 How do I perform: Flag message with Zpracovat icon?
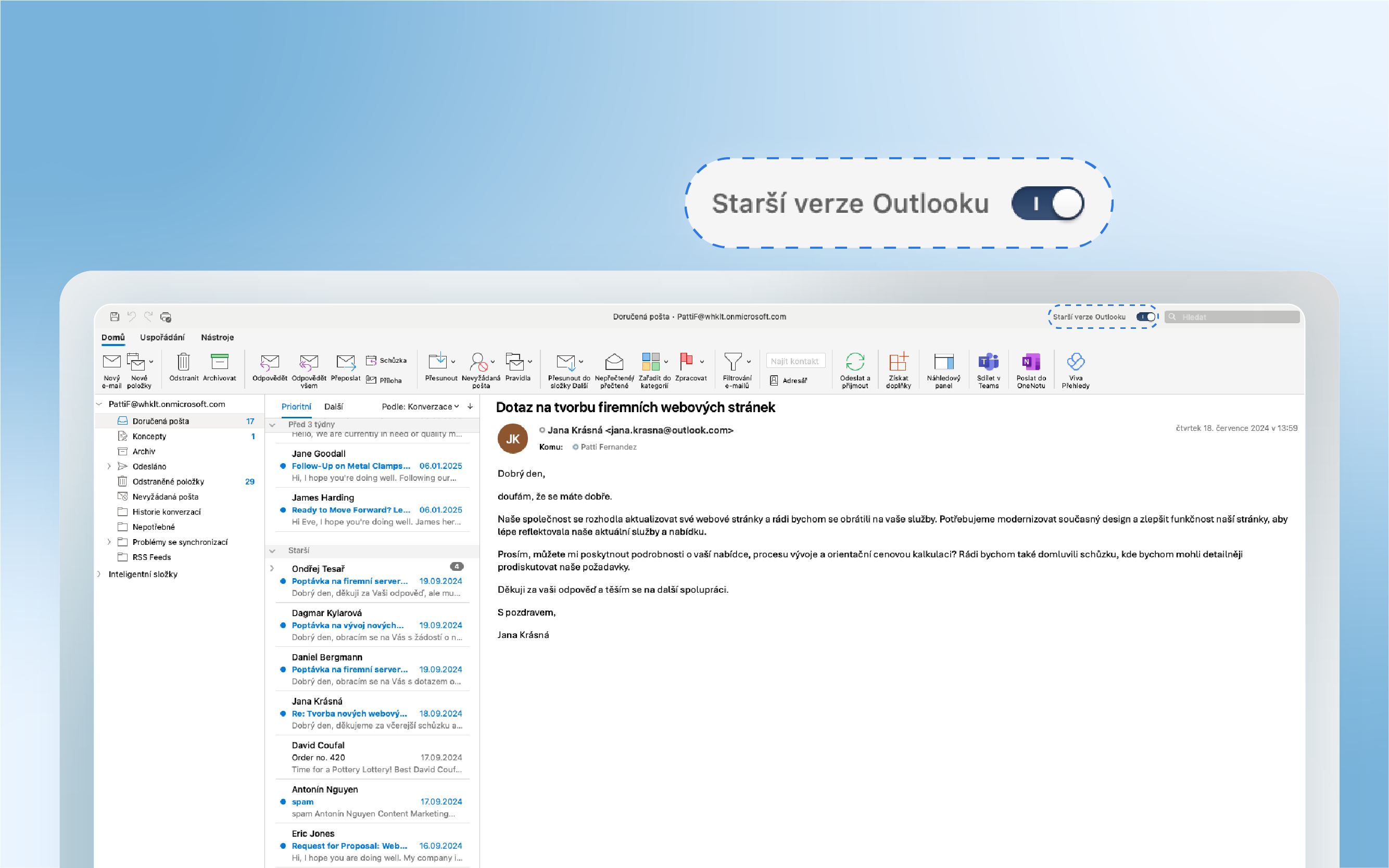[x=686, y=361]
